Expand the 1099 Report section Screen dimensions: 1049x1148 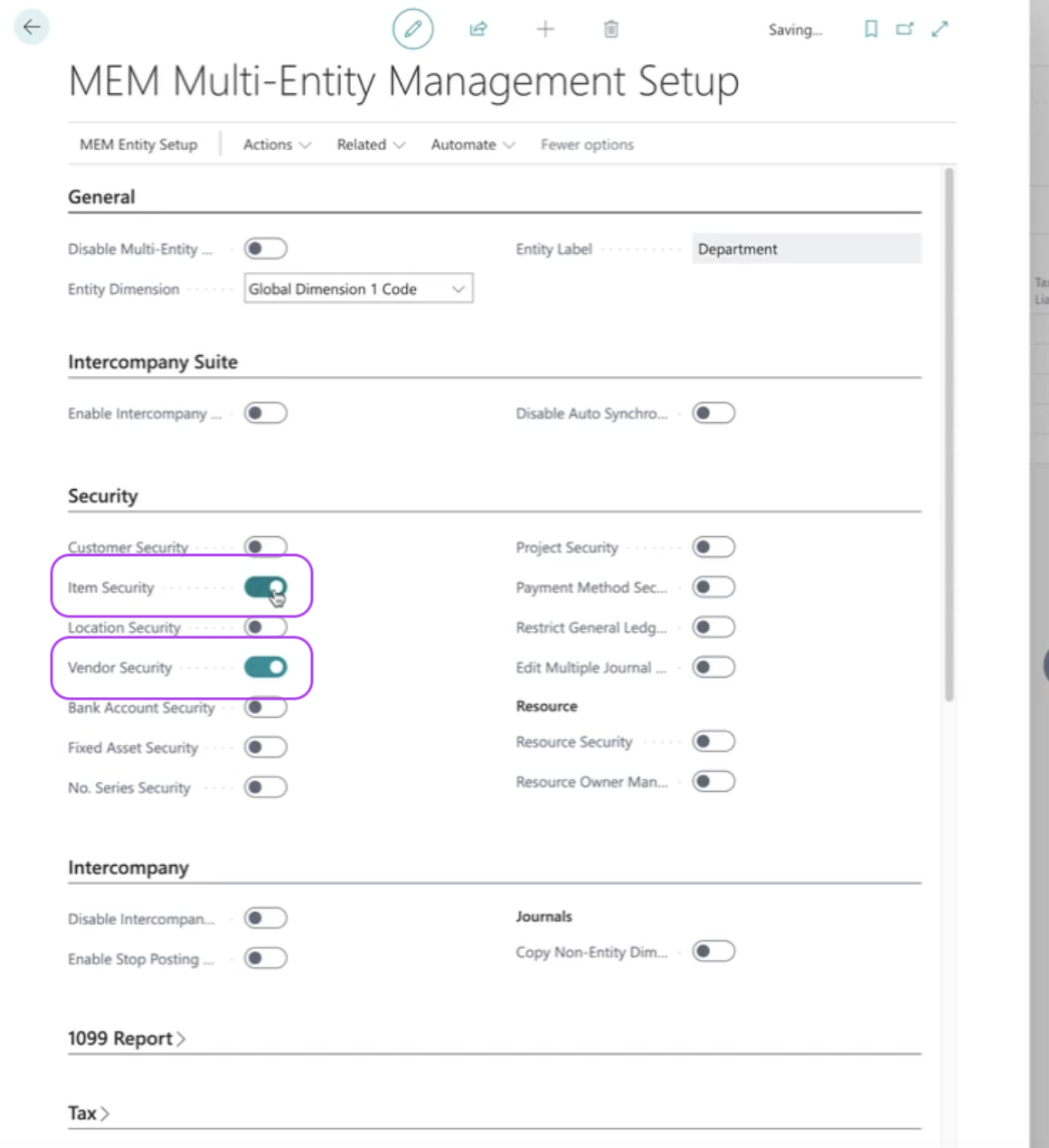127,1039
